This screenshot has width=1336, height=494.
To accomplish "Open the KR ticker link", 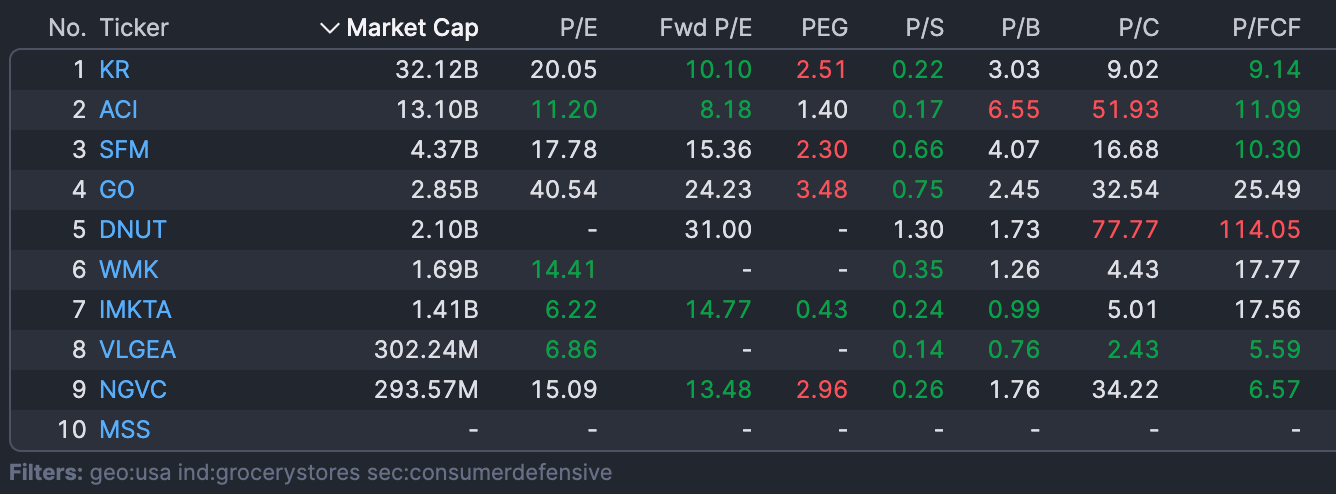I will [x=115, y=70].
